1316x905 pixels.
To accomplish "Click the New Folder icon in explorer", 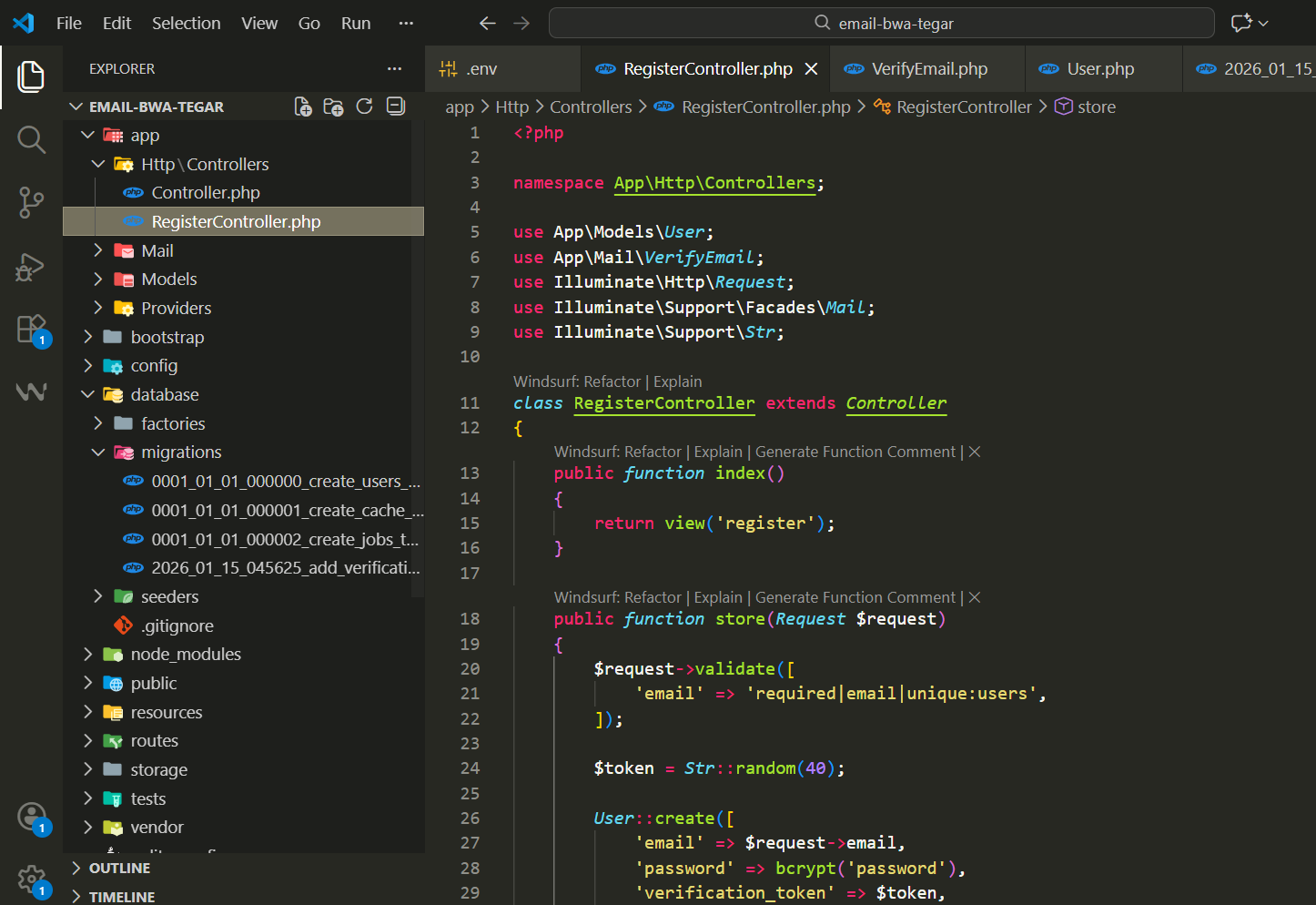I will (x=334, y=107).
